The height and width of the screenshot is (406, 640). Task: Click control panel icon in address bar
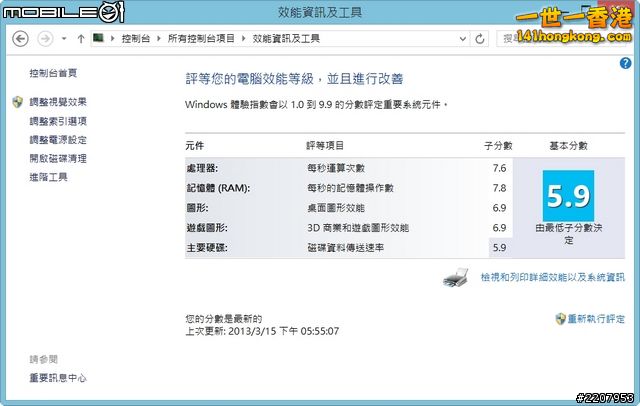(99, 39)
